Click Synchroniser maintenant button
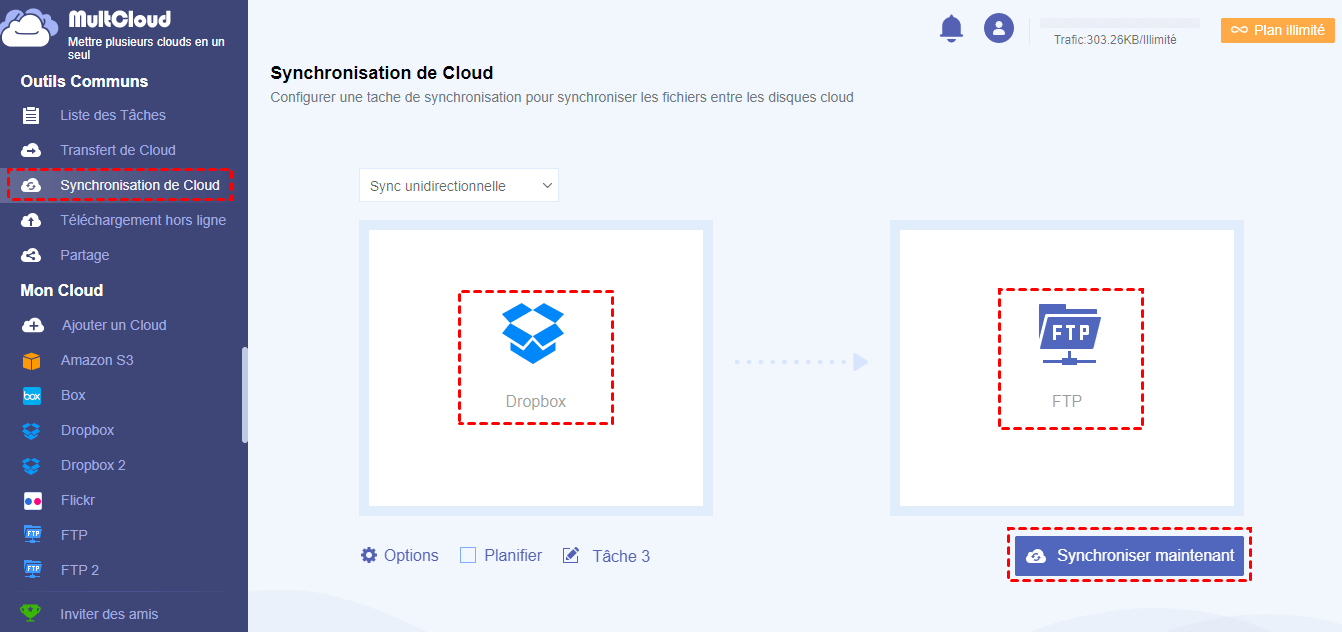This screenshot has width=1342, height=632. point(1129,556)
